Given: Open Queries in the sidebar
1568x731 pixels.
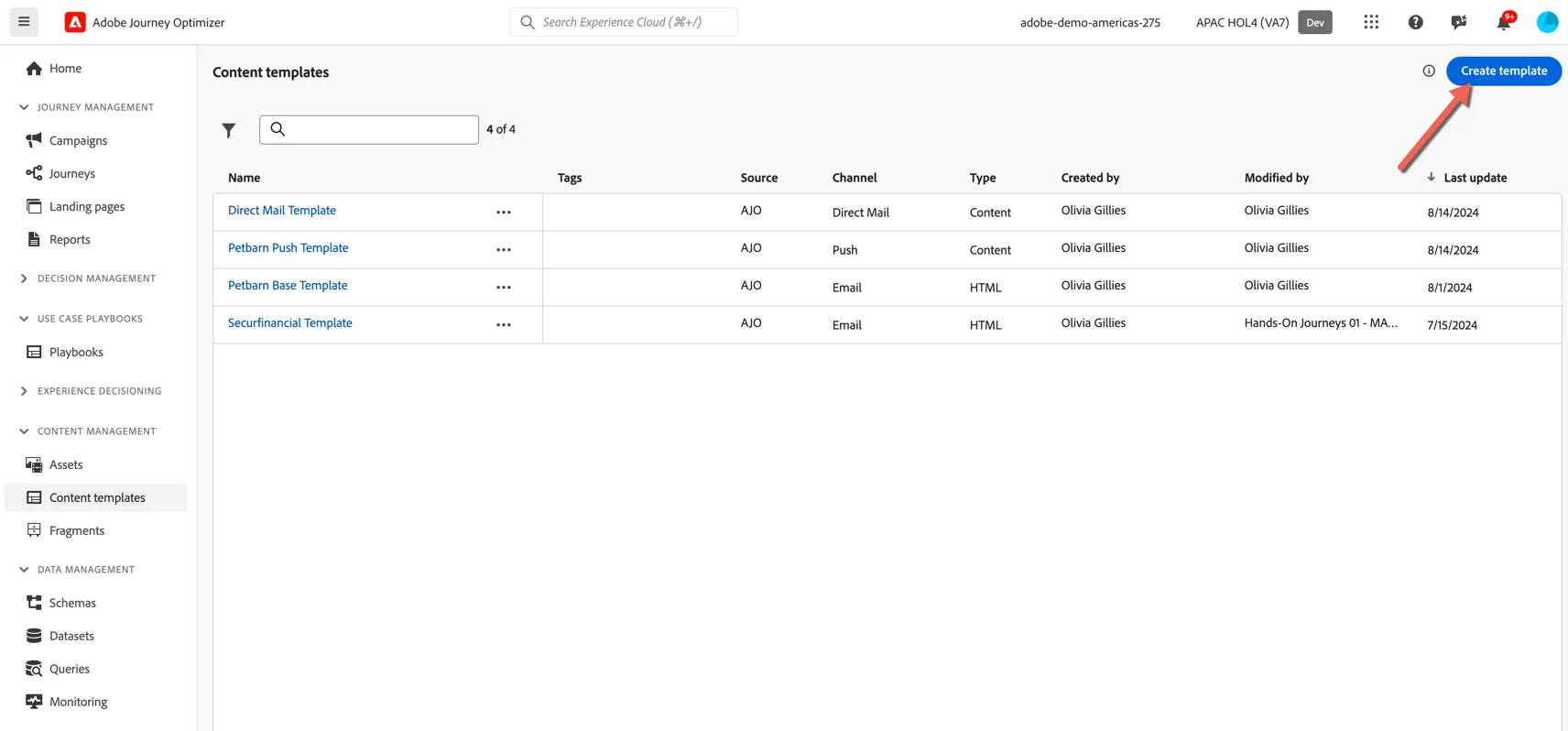Looking at the screenshot, I should tap(70, 670).
